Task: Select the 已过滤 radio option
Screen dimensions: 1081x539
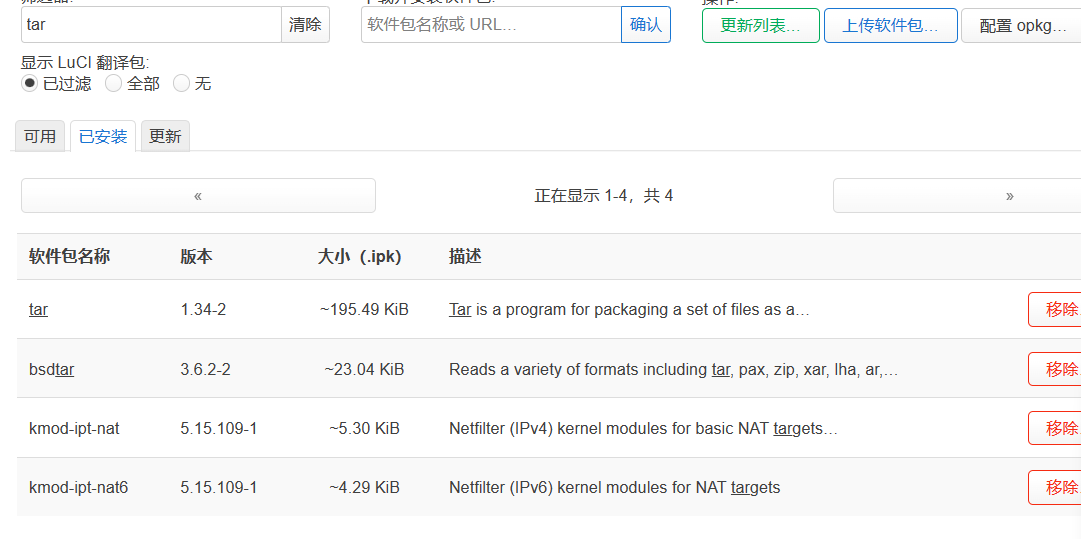Action: click(29, 83)
